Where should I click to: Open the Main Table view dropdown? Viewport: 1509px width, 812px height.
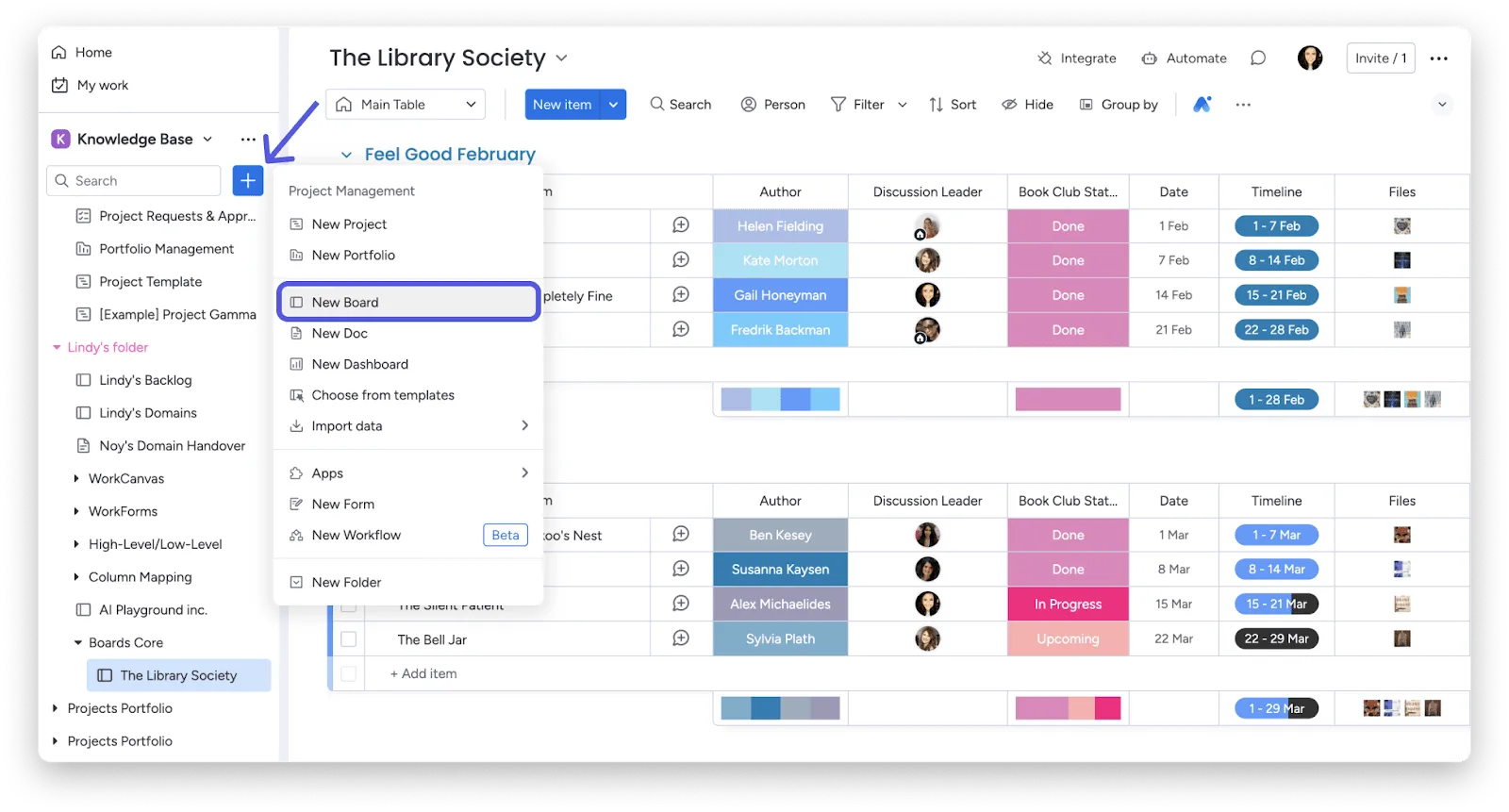tap(406, 105)
